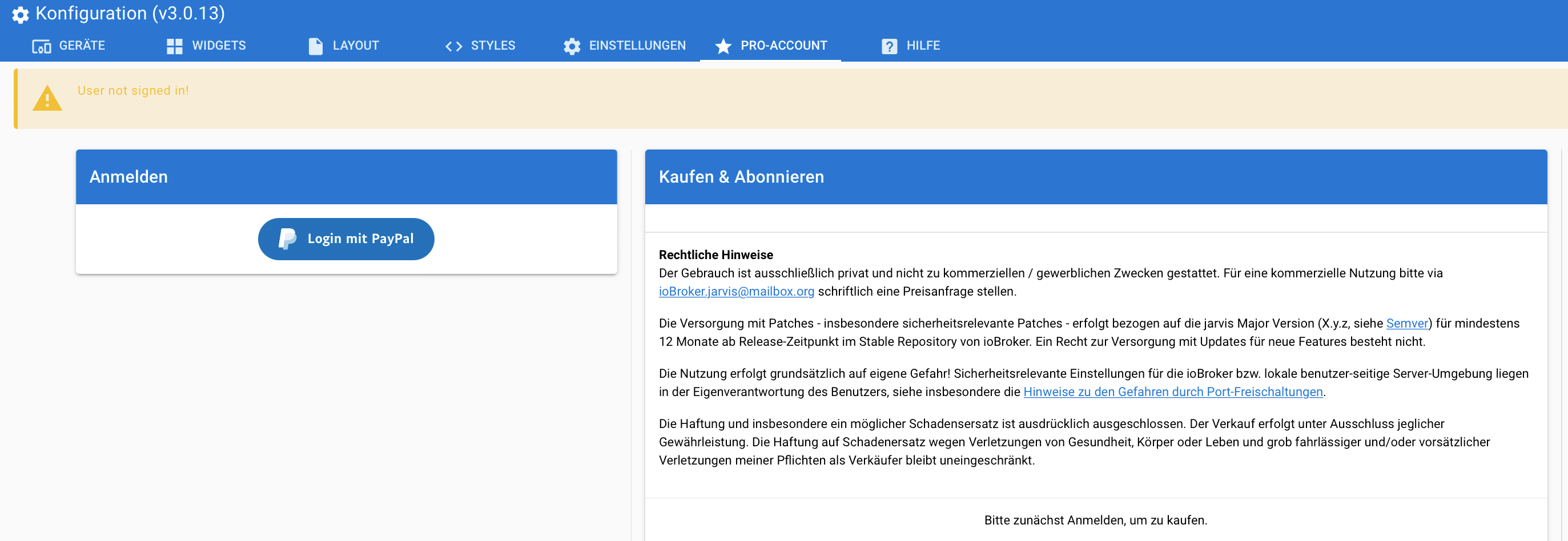Open Hilfe via the question mark icon
The height and width of the screenshot is (541, 1568).
click(888, 46)
